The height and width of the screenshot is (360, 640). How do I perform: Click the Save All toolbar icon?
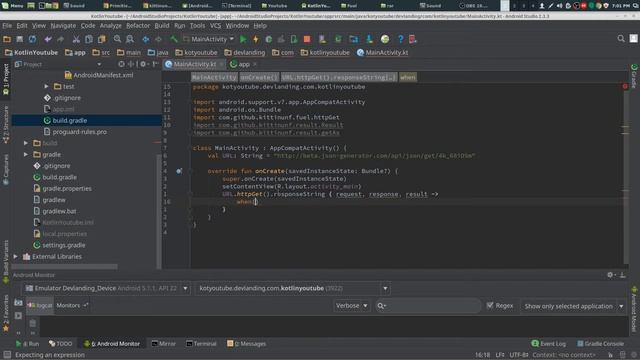[x=19, y=39]
